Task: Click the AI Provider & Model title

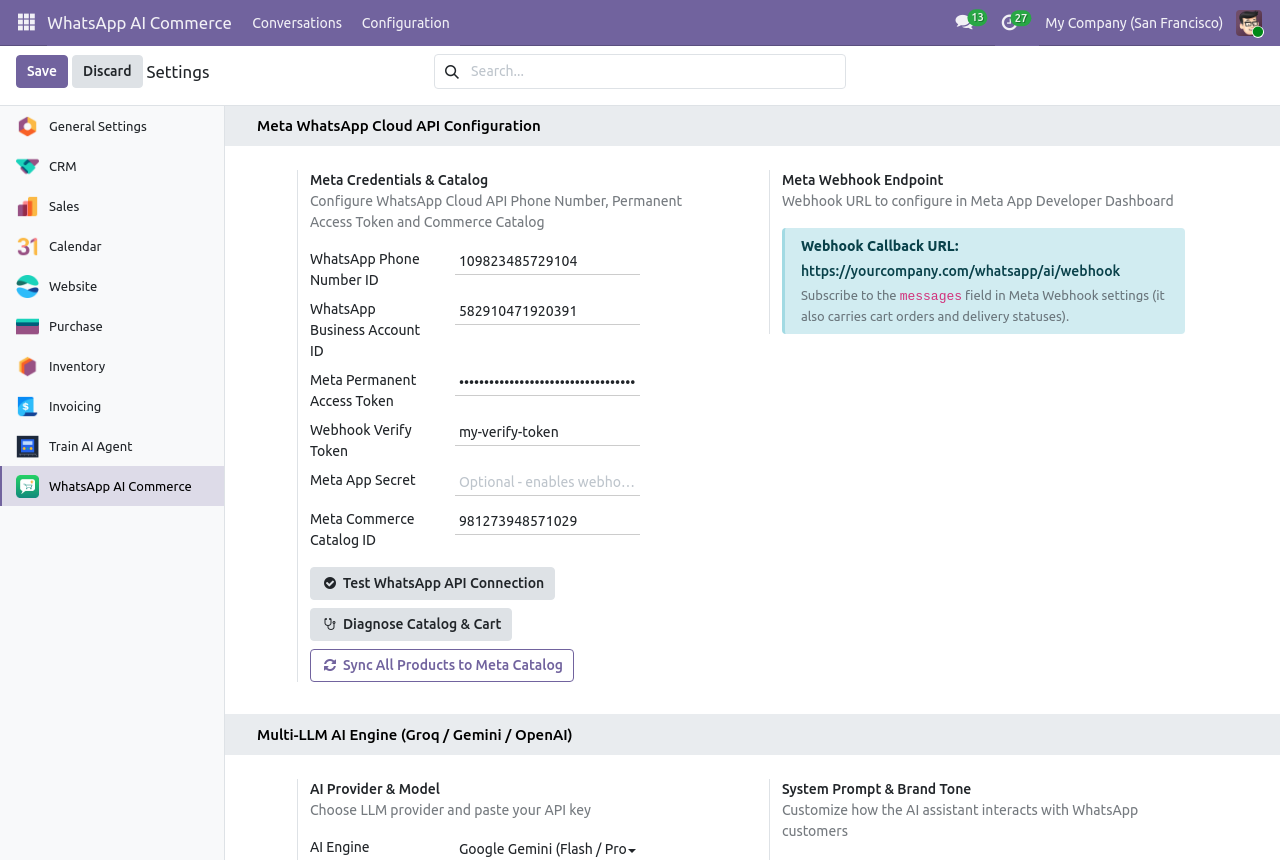Action: (375, 789)
